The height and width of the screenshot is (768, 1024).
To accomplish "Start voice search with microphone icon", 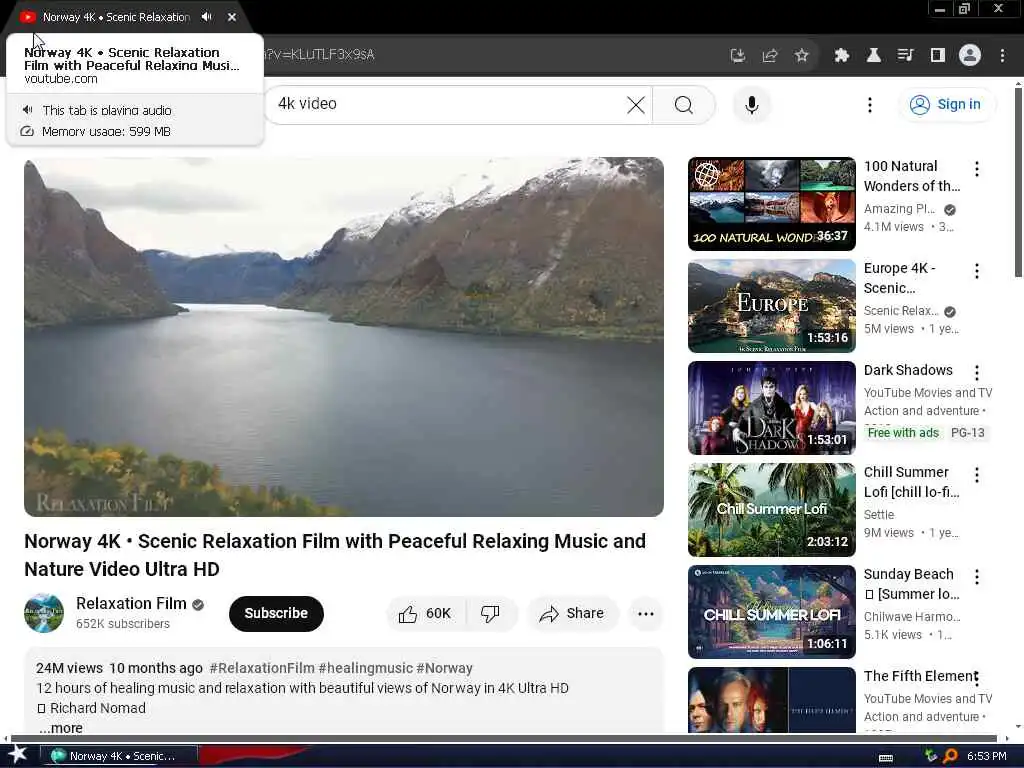I will (x=752, y=104).
